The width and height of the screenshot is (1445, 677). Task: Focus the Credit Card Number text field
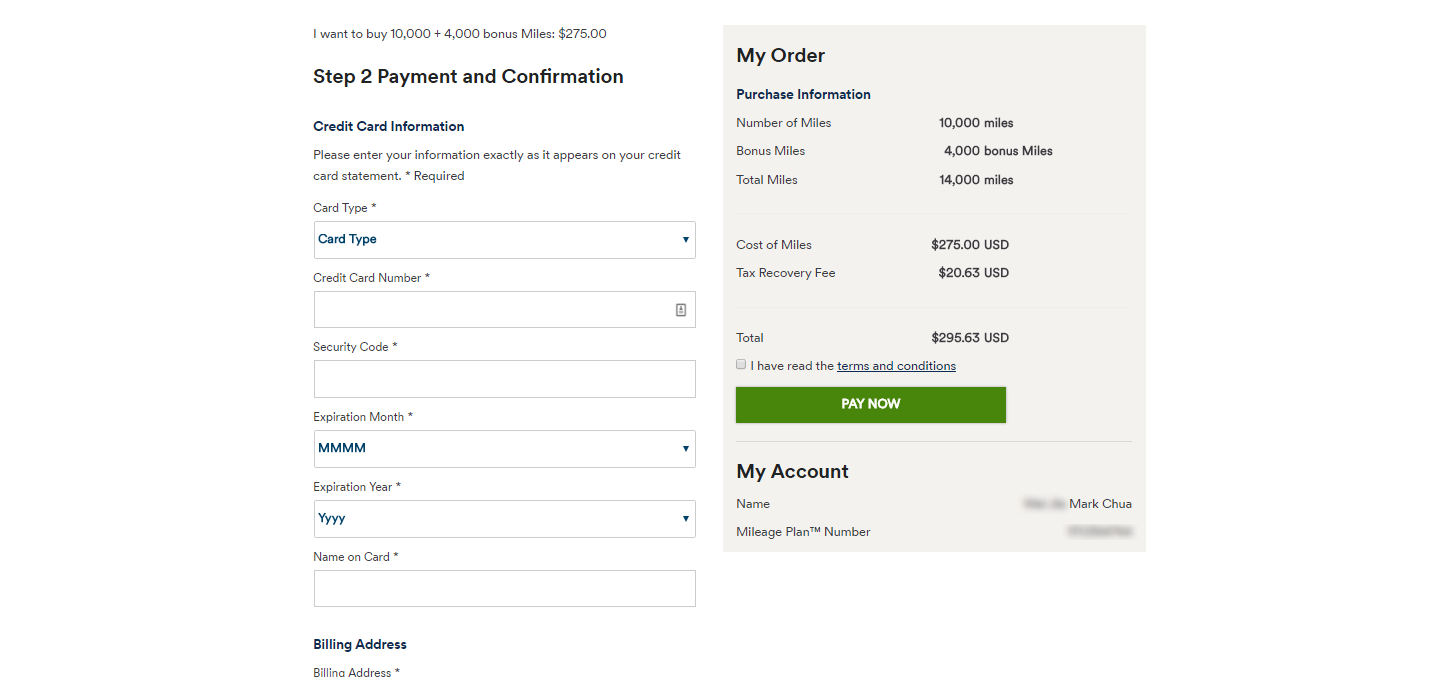[x=492, y=310]
